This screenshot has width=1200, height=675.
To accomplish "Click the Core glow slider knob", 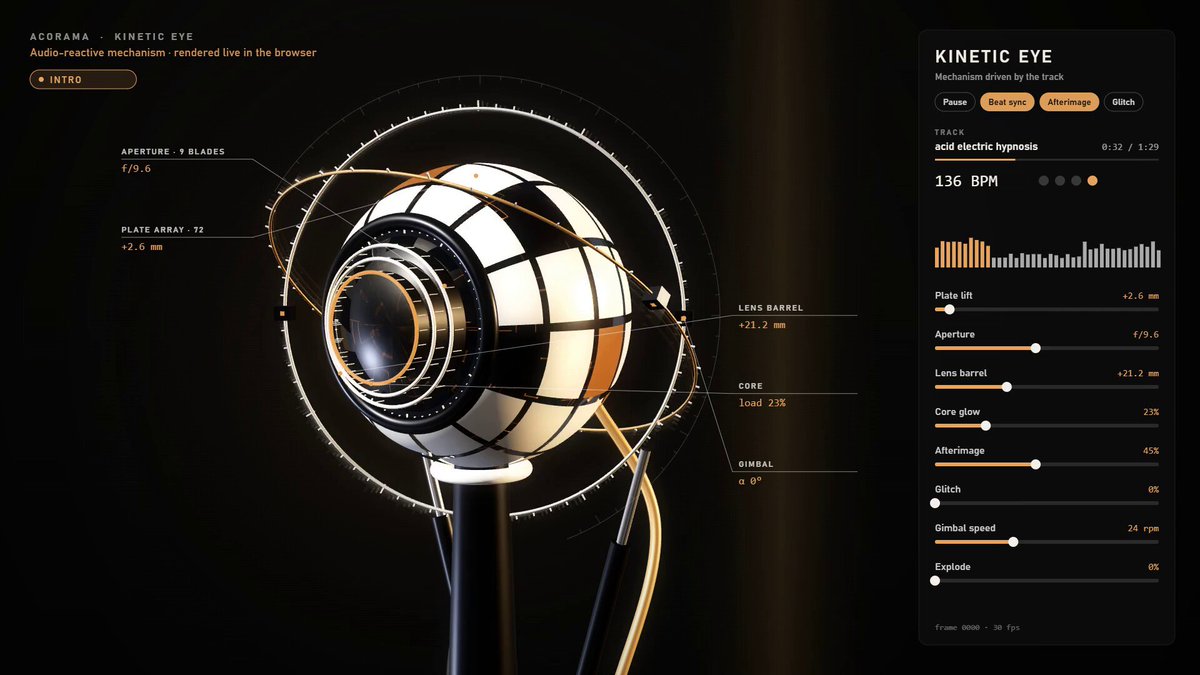I will click(x=986, y=426).
